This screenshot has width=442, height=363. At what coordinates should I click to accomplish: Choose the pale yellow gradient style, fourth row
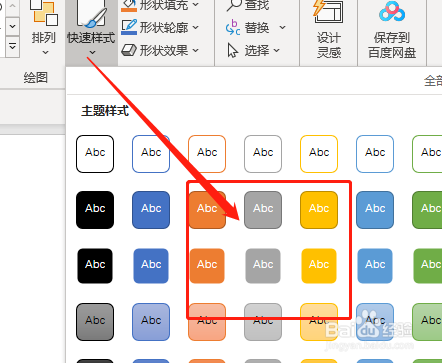[319, 322]
